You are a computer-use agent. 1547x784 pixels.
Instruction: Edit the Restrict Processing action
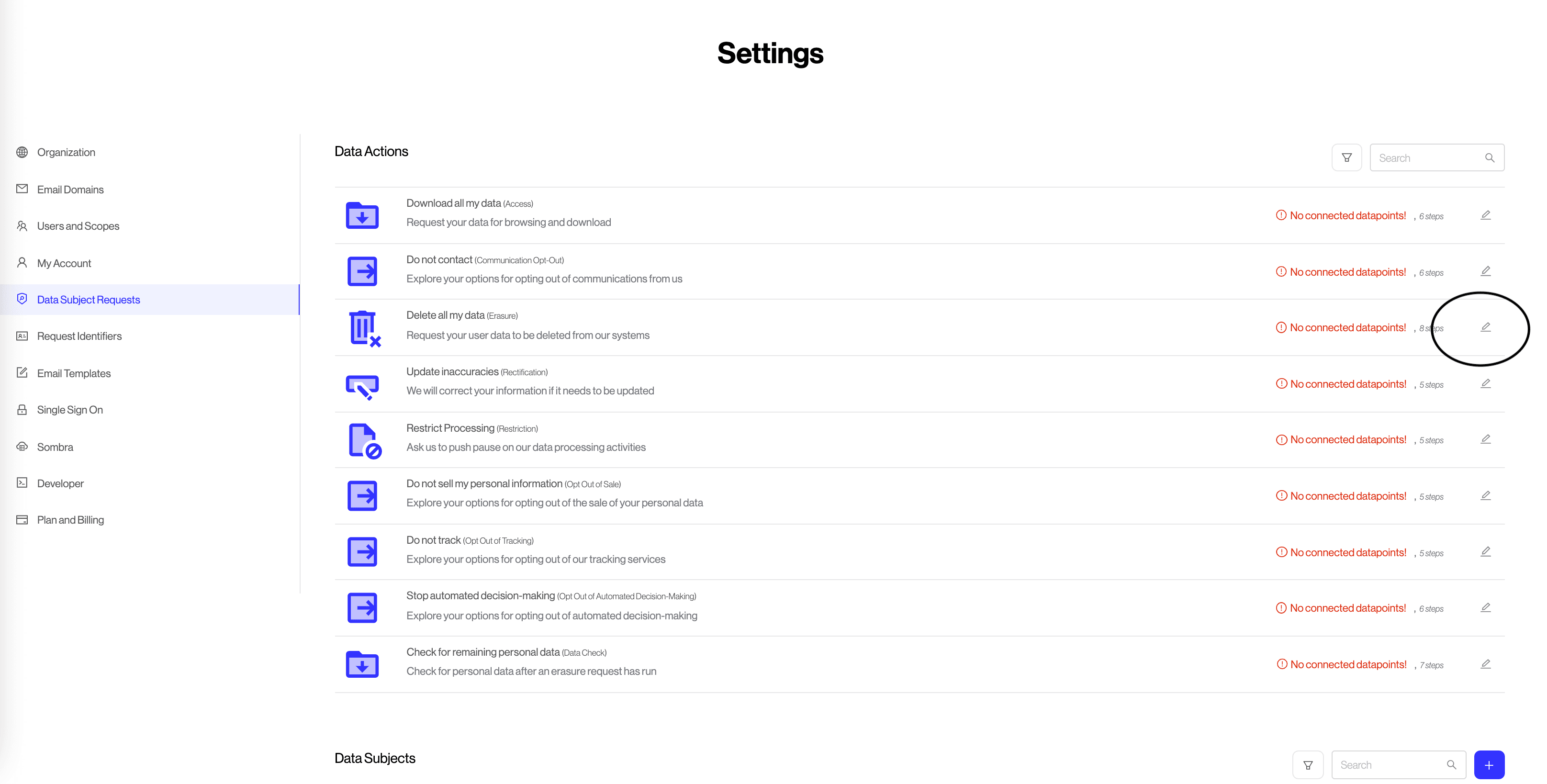coord(1485,439)
